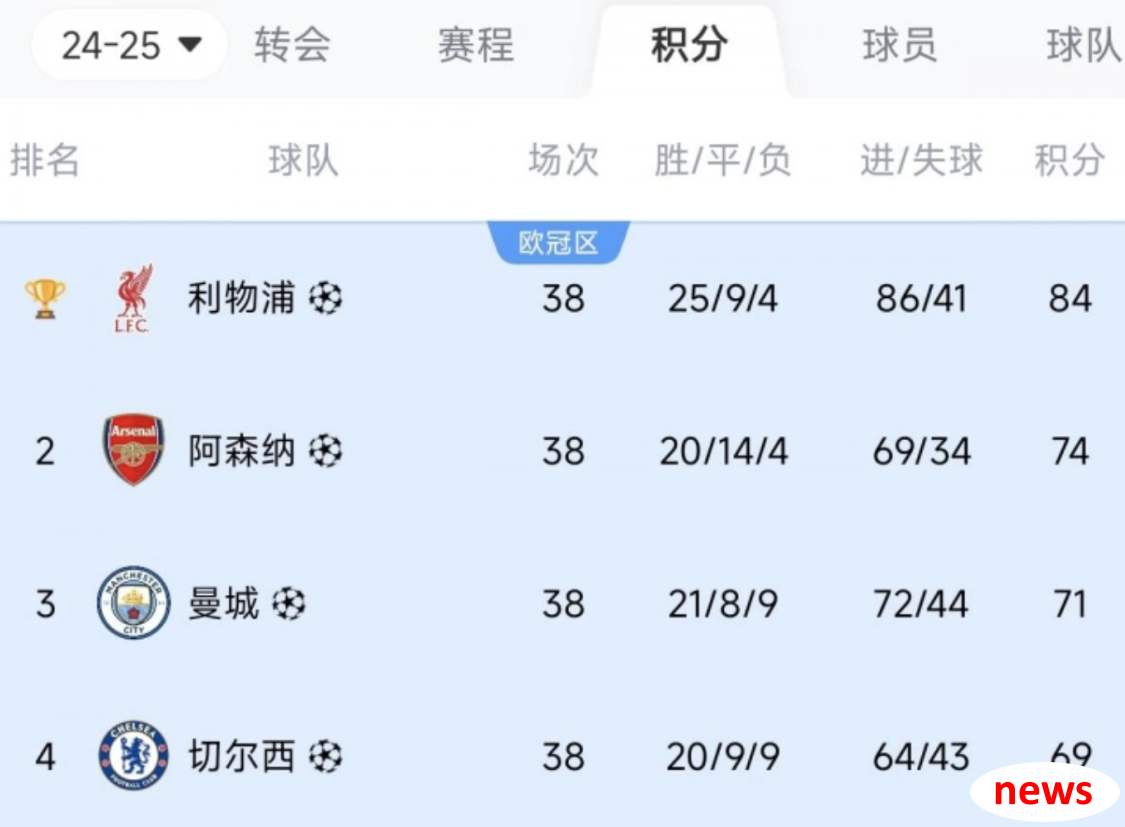
Task: Click the Chelsea club crest
Action: point(133,755)
